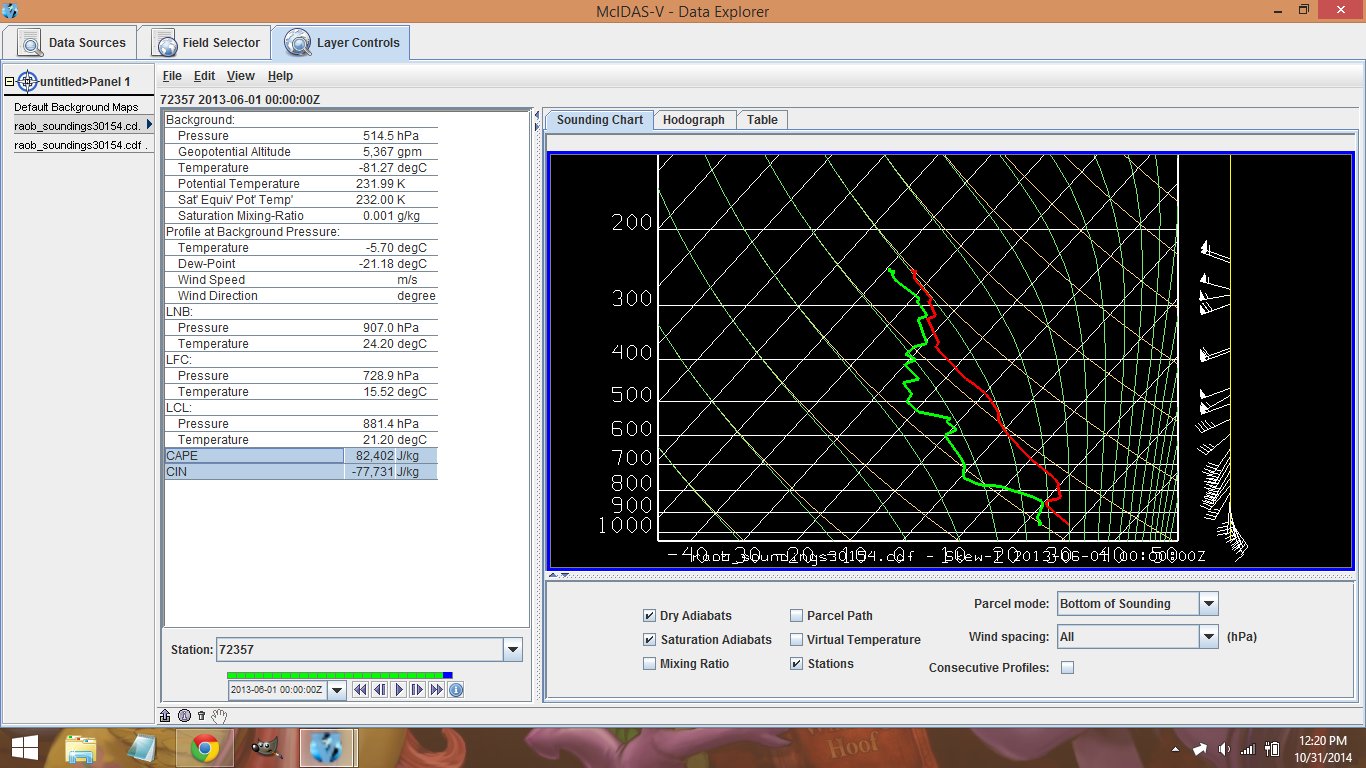
Task: Step animation one frame forward
Action: [418, 690]
